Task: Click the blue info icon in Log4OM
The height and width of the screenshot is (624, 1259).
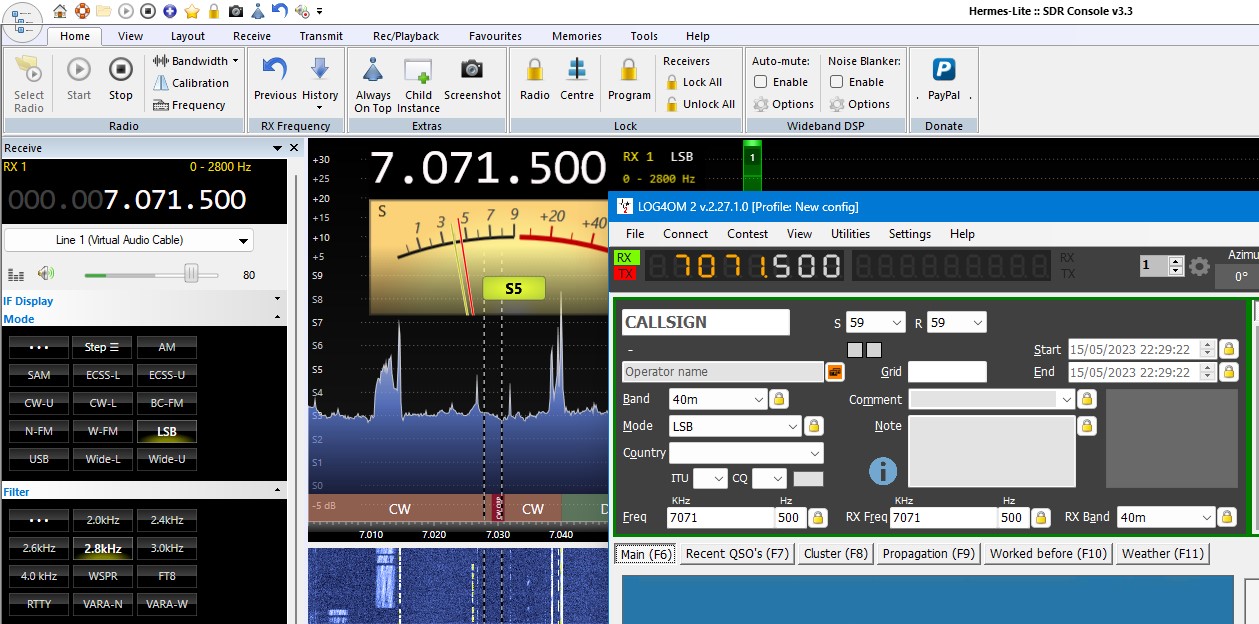Action: 882,471
